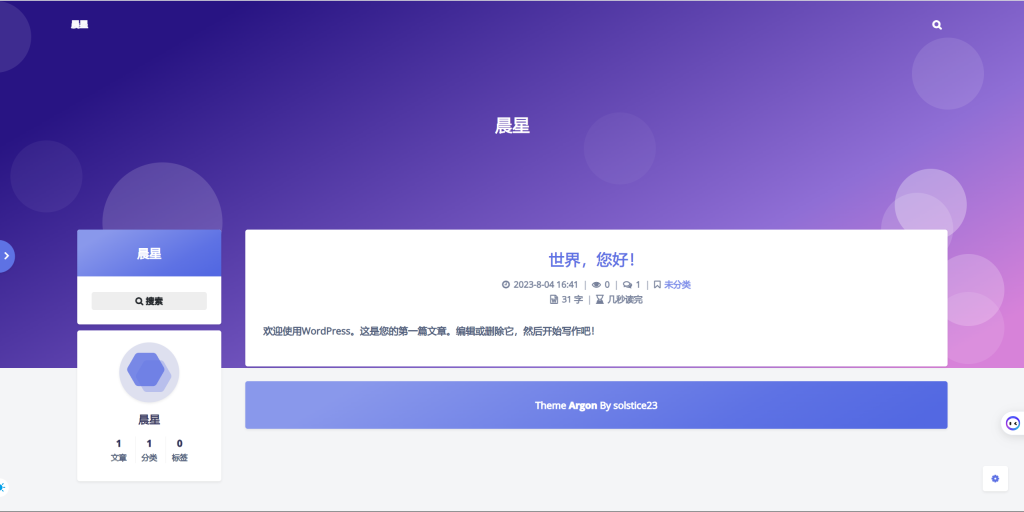Click the book logo icon in the header

[79, 25]
